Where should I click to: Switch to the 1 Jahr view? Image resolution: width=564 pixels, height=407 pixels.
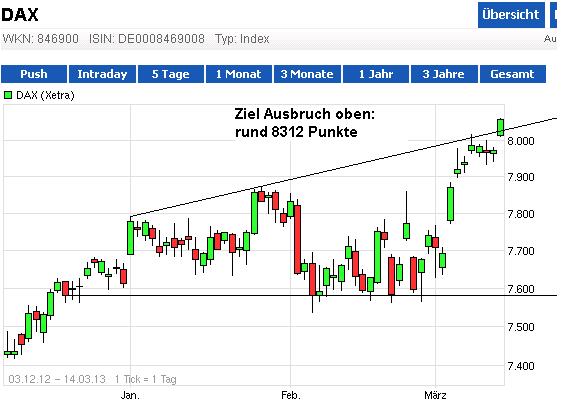(x=376, y=74)
